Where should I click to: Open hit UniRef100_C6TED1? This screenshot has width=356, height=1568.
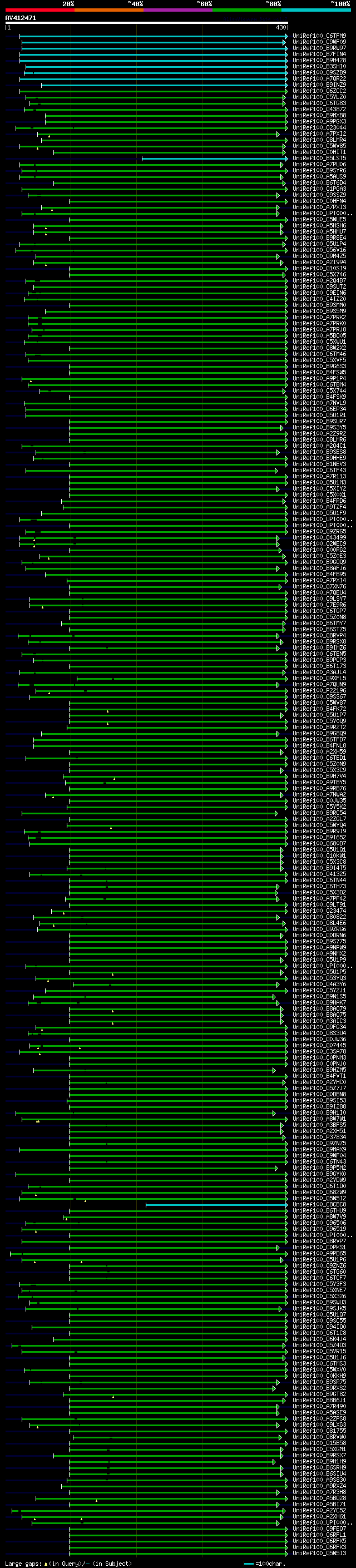(319, 758)
